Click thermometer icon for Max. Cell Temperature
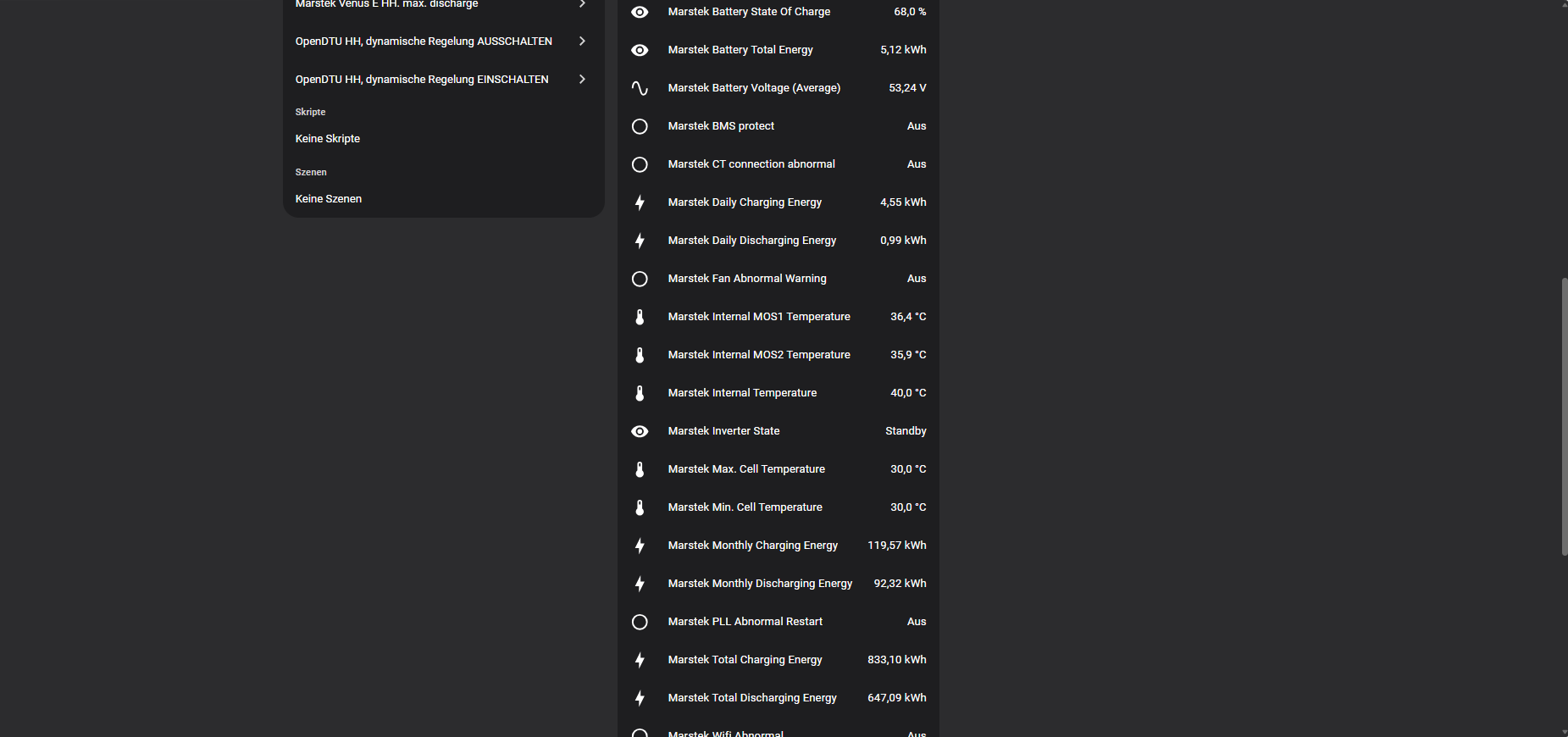Screen dimensions: 1568x737 coord(640,469)
